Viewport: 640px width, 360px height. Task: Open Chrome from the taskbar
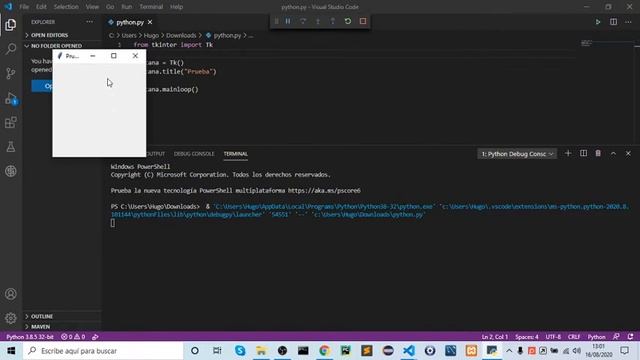(x=324, y=351)
